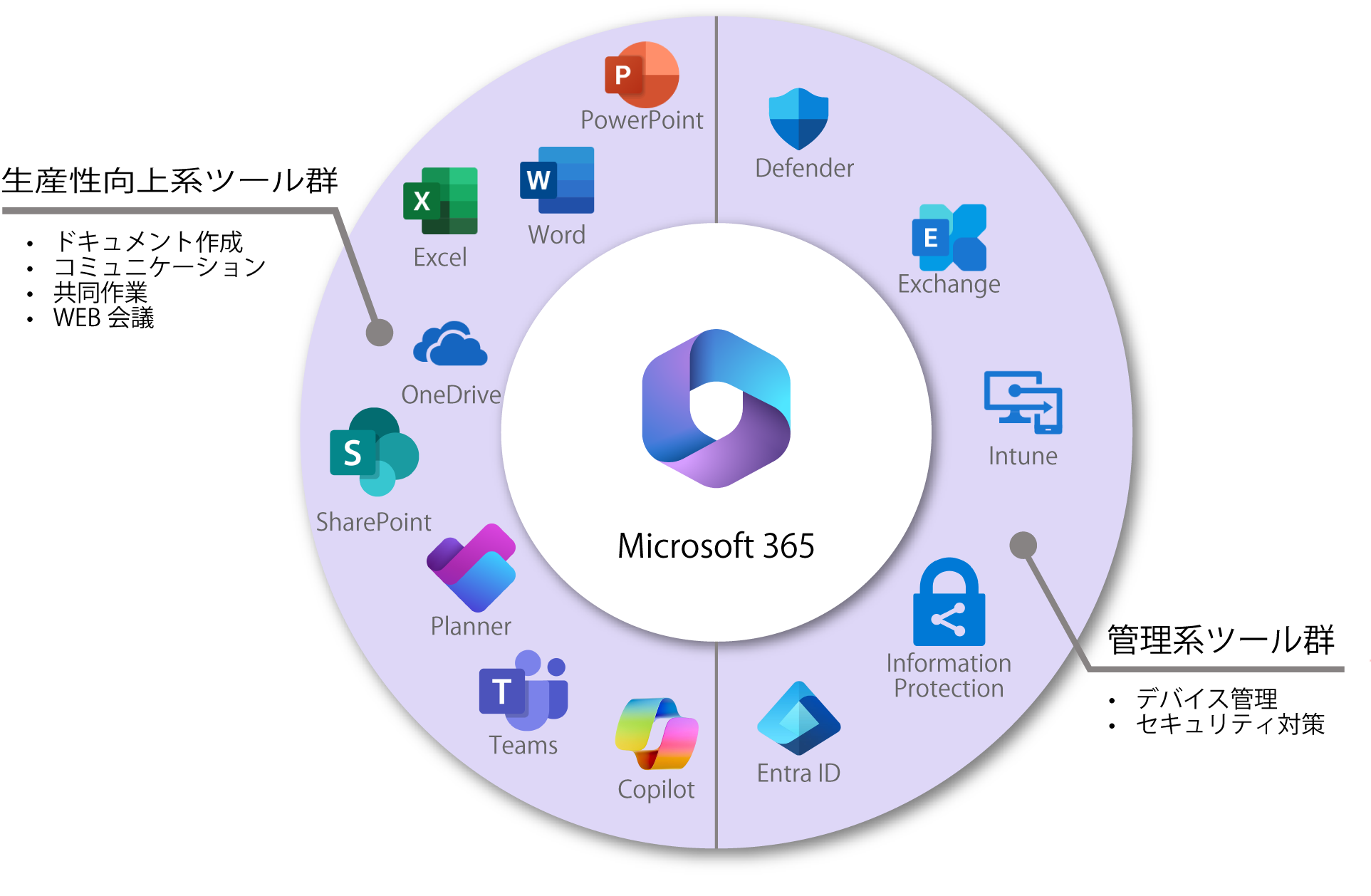Screen dimensions: 1371x896
Task: Click the "Microsoft 365" center label
Action: pos(716,546)
